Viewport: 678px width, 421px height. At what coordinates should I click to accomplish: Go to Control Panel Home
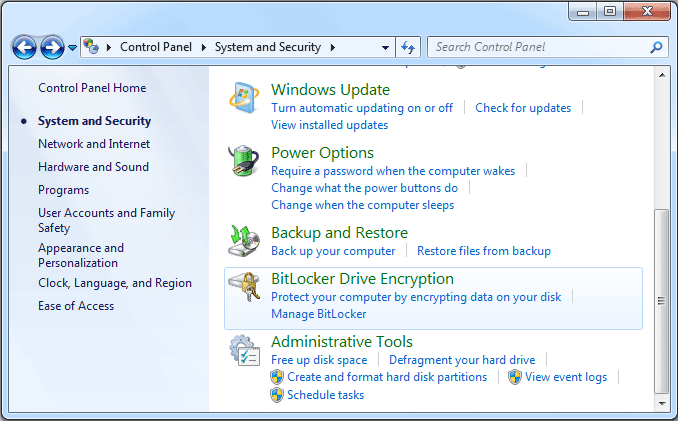click(92, 88)
